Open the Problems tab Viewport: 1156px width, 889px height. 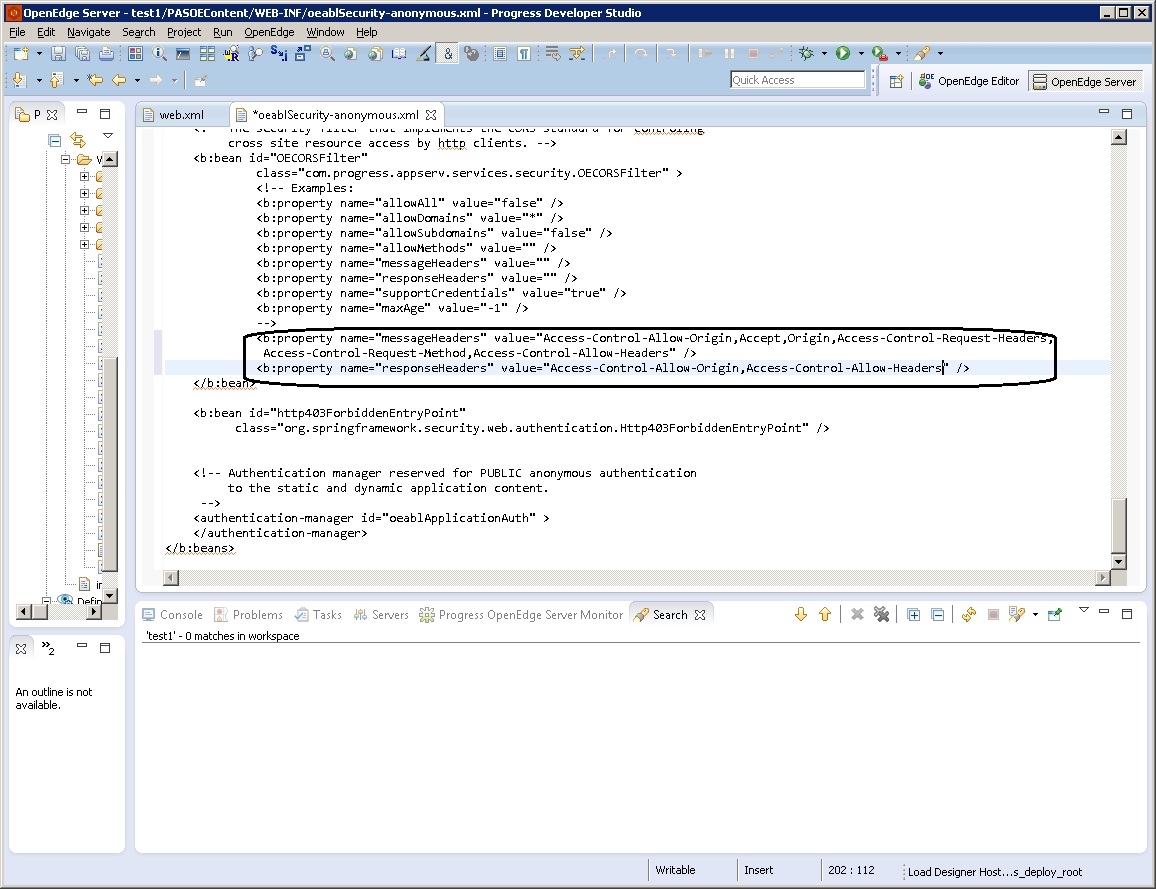coord(249,615)
